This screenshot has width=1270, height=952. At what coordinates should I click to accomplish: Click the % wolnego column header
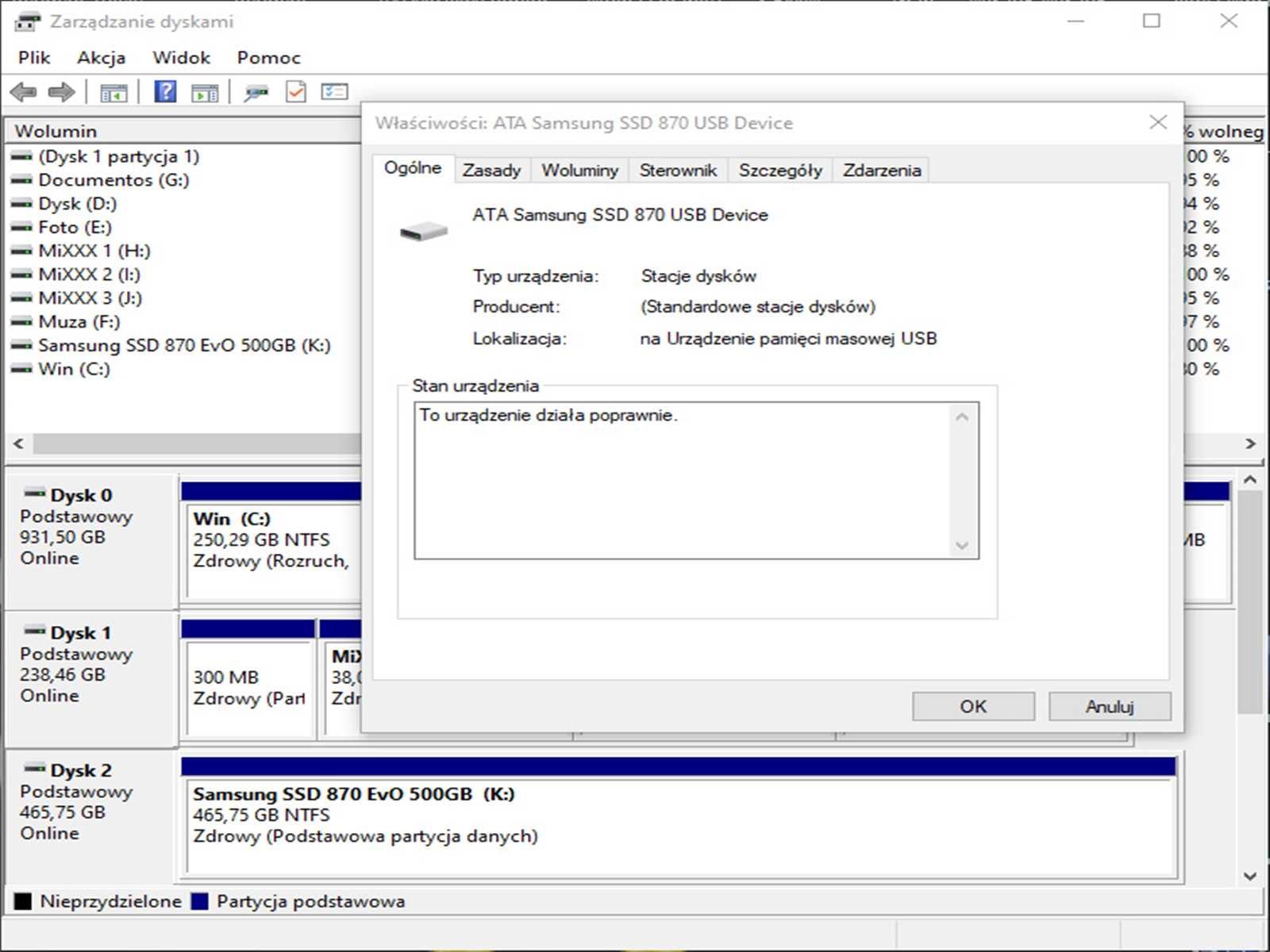click(1223, 131)
